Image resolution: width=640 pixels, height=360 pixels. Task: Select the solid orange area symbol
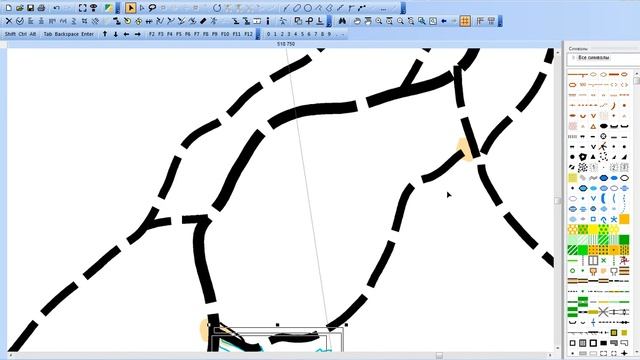point(624,219)
